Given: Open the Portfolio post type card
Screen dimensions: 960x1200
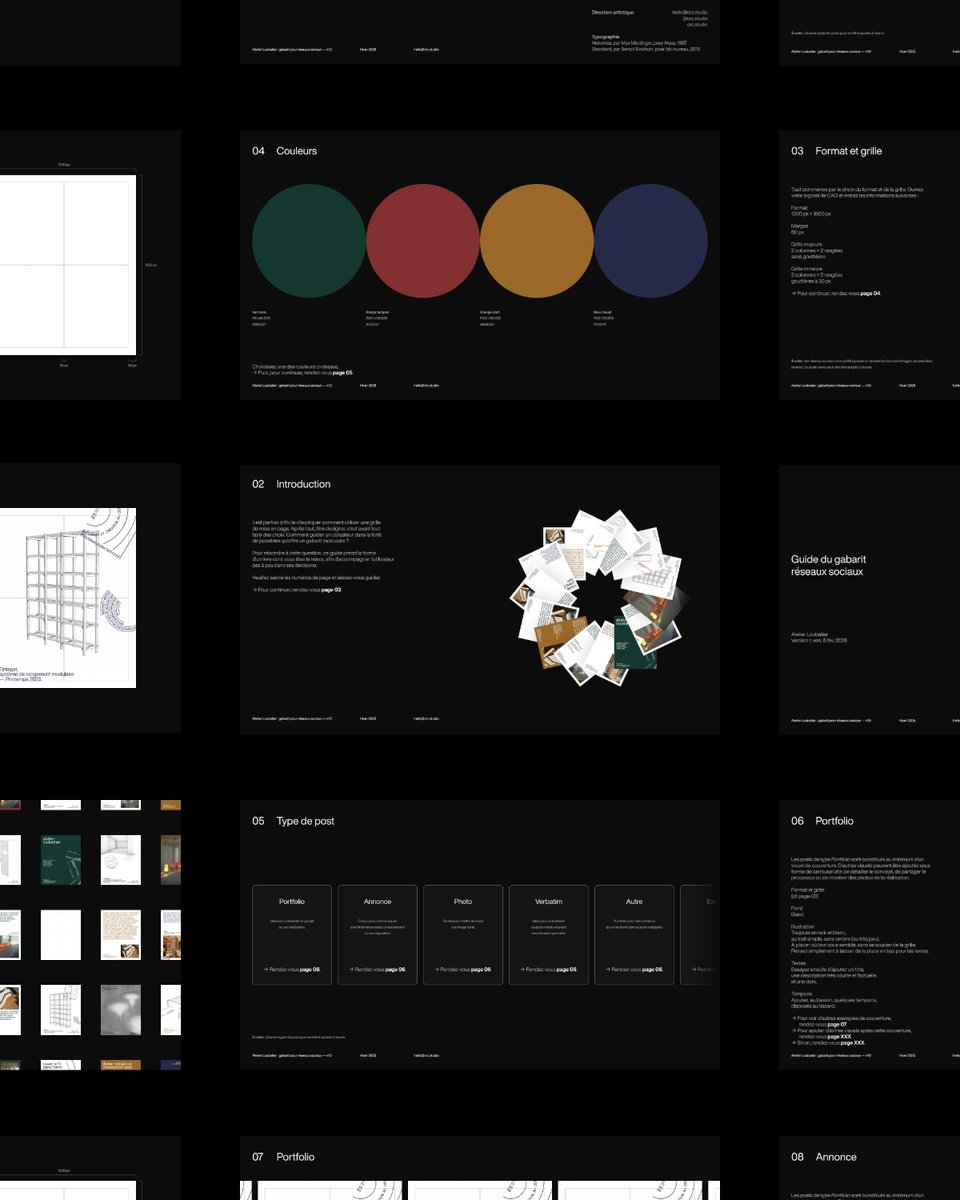Looking at the screenshot, I should (x=292, y=935).
